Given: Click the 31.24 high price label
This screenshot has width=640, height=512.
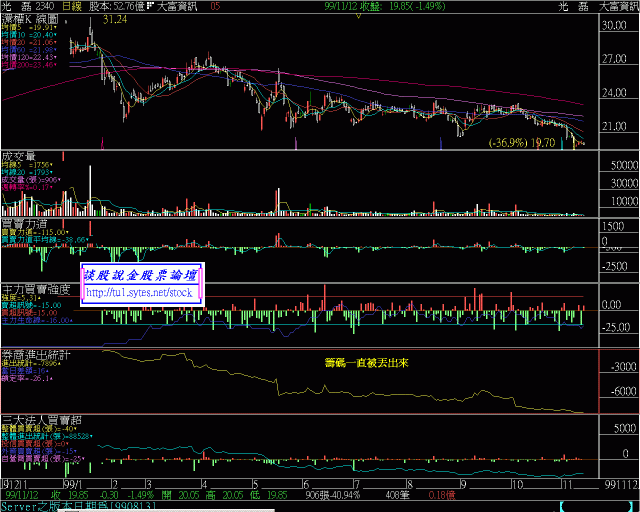Looking at the screenshot, I should (x=115, y=19).
